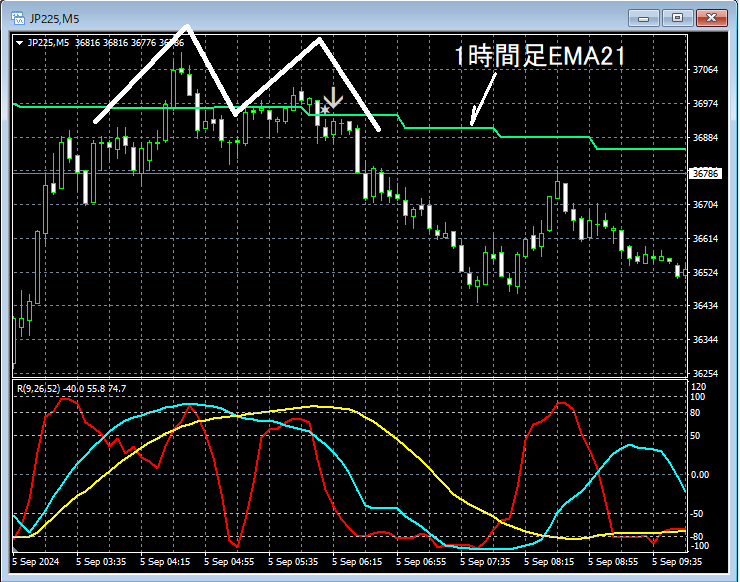Click the R(9,26,52) indicator label
740x582 pixels.
tap(39, 389)
